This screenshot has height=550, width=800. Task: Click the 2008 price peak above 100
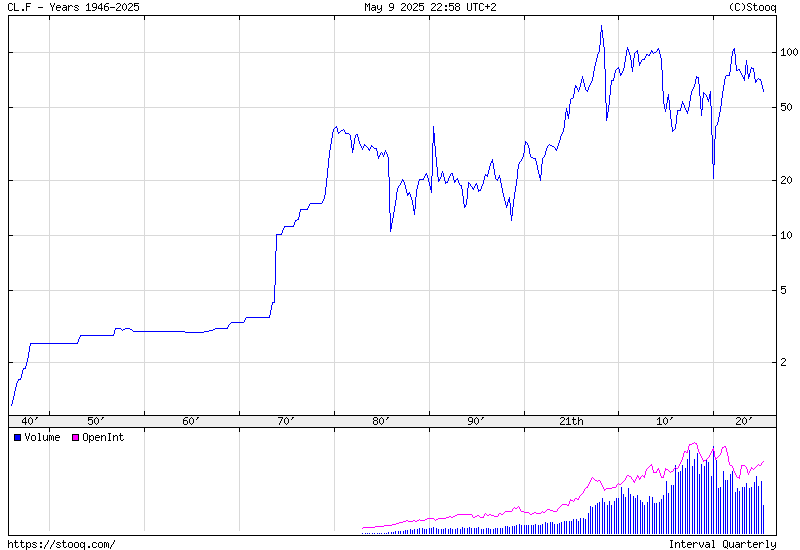[x=601, y=27]
